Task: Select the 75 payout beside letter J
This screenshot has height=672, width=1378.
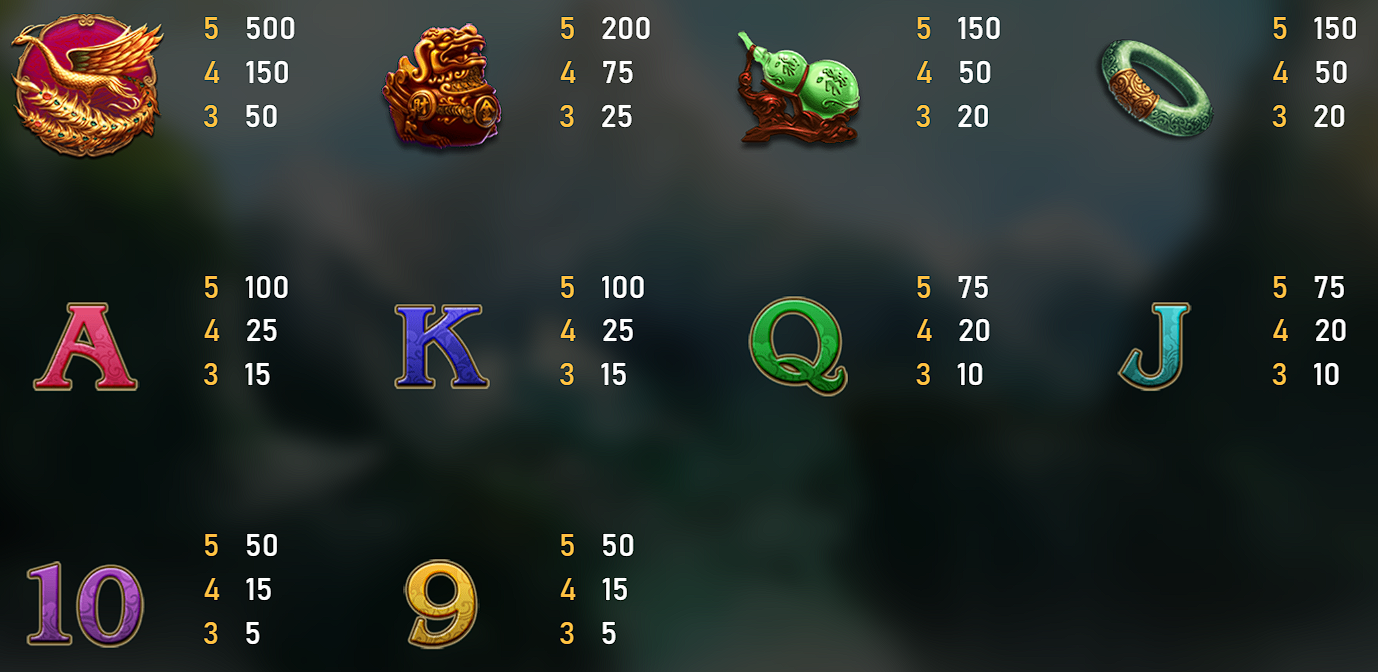Action: (x=1330, y=288)
